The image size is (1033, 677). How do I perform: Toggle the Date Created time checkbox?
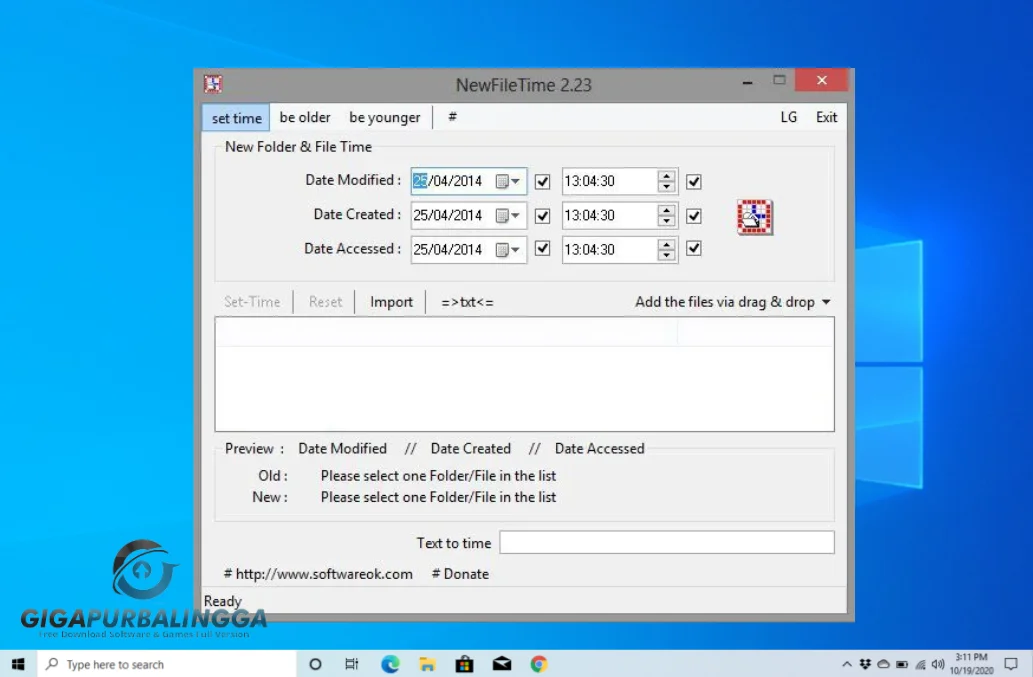694,216
